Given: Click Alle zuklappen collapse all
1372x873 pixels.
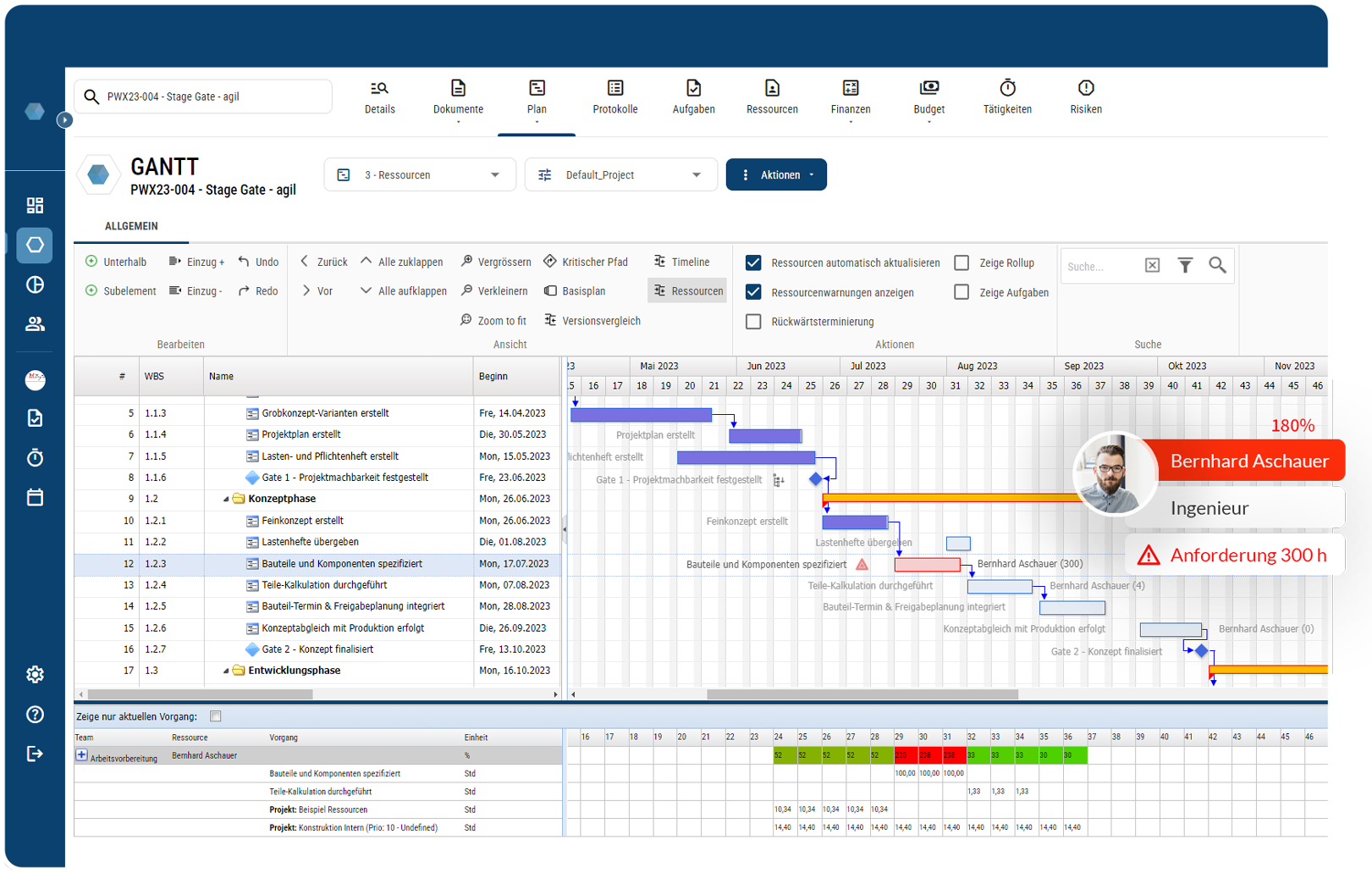Looking at the screenshot, I should [x=402, y=262].
